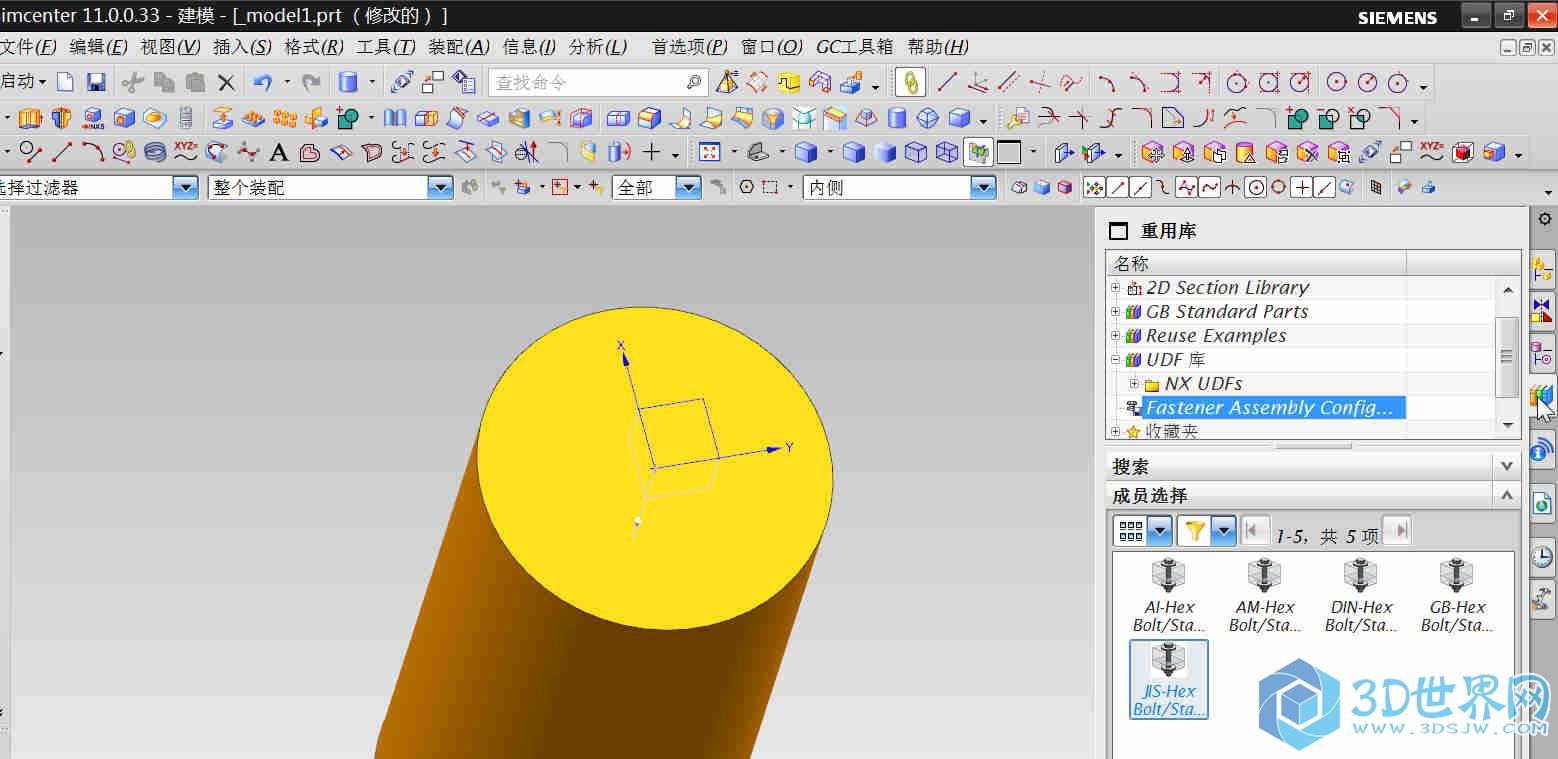Screen dimensions: 1558x759
Task: Toggle Quadrant Point snap
Action: [1278, 187]
